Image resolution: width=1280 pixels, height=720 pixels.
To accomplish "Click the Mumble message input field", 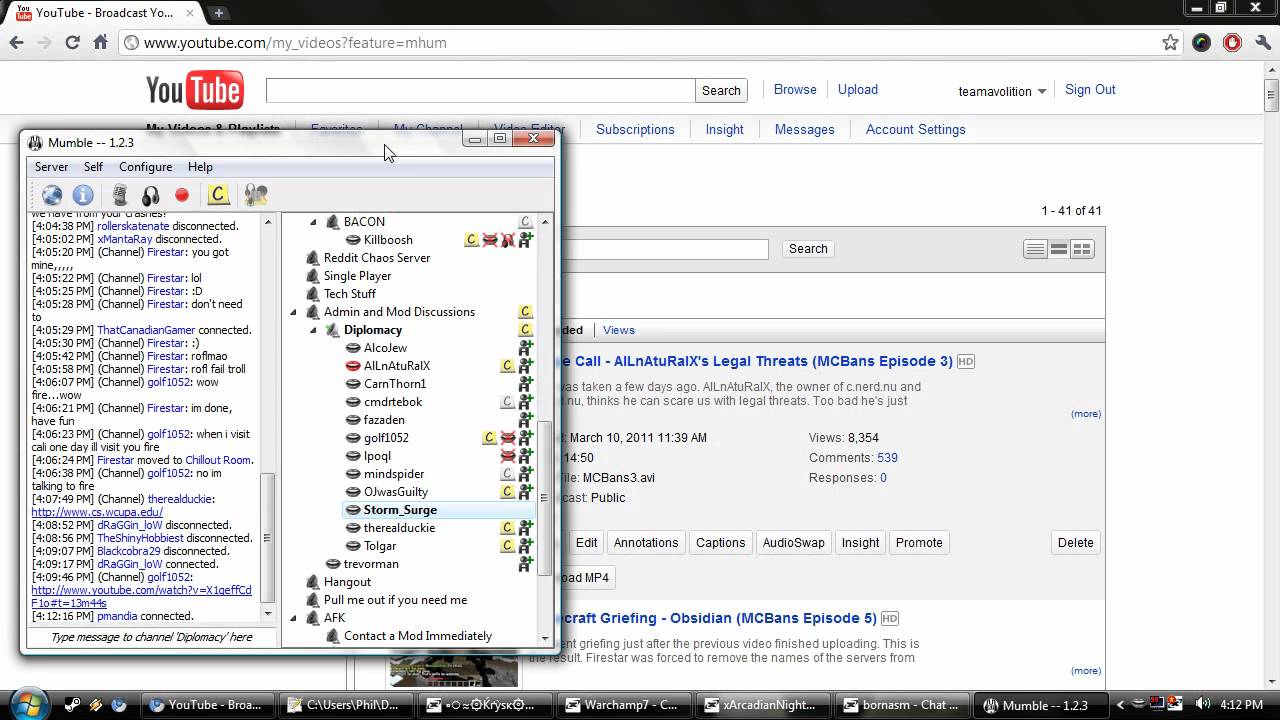I will (152, 637).
